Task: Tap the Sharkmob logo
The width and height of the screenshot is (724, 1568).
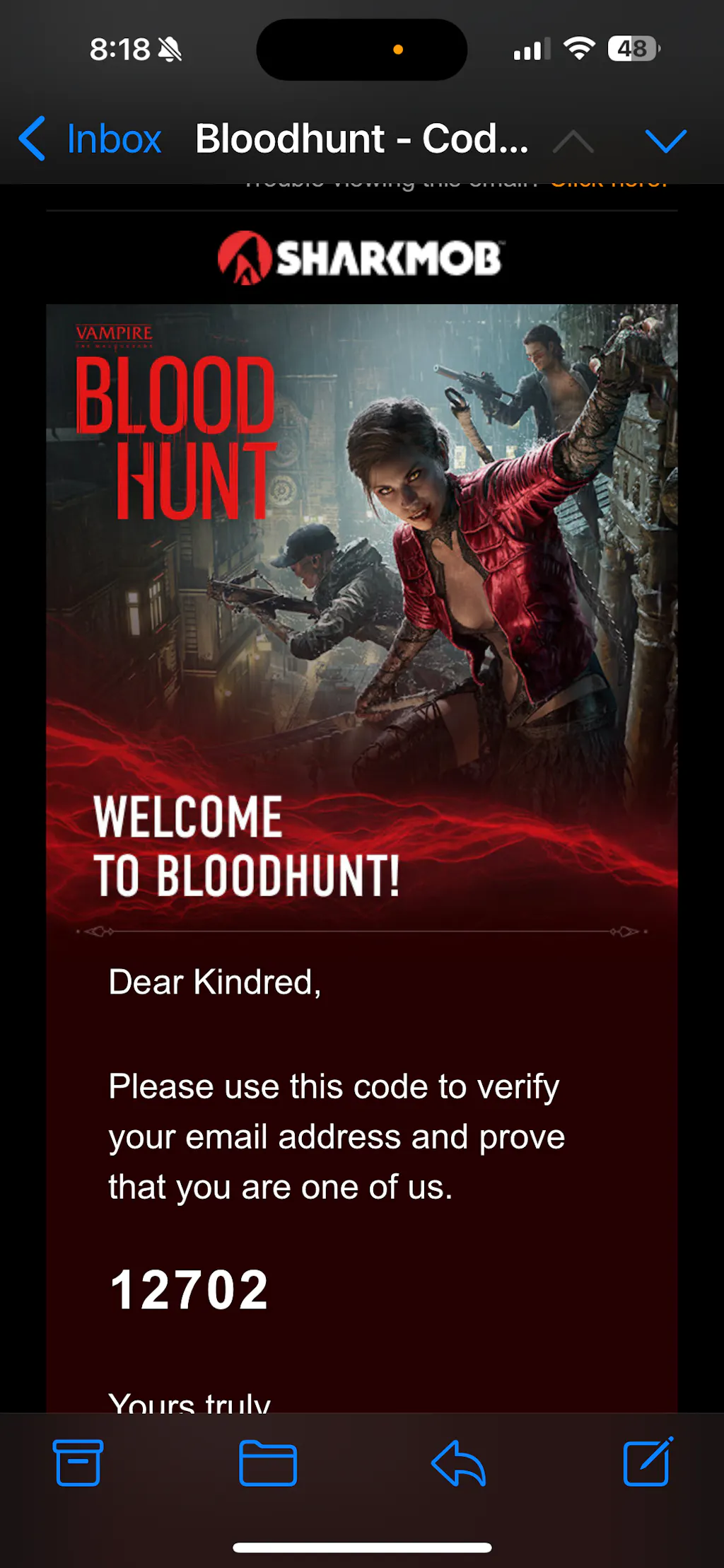Action: click(361, 258)
